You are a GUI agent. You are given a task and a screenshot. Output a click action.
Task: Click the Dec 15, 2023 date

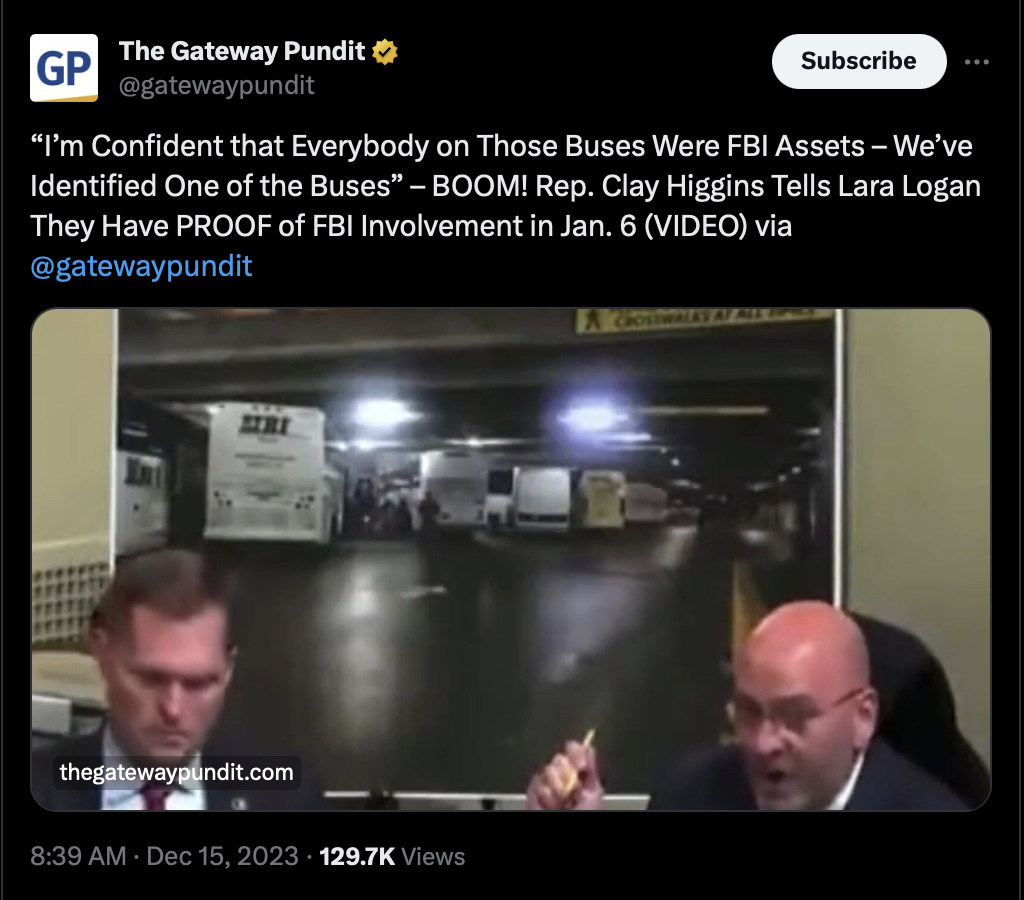(x=222, y=856)
